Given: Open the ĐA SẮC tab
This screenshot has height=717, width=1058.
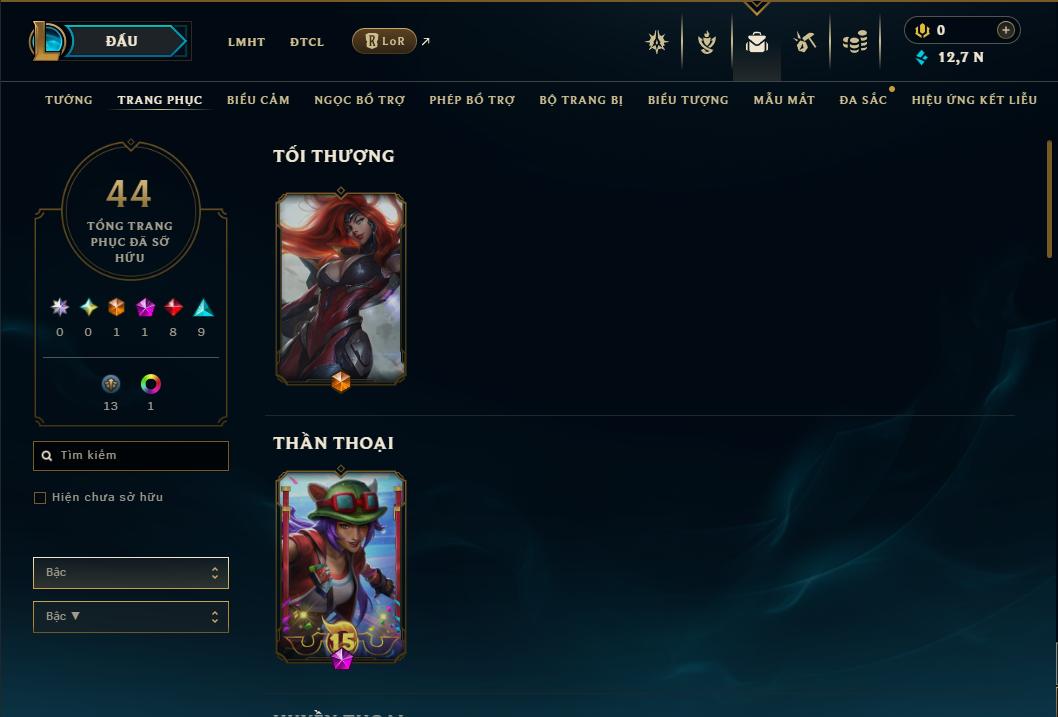Looking at the screenshot, I should click(863, 100).
